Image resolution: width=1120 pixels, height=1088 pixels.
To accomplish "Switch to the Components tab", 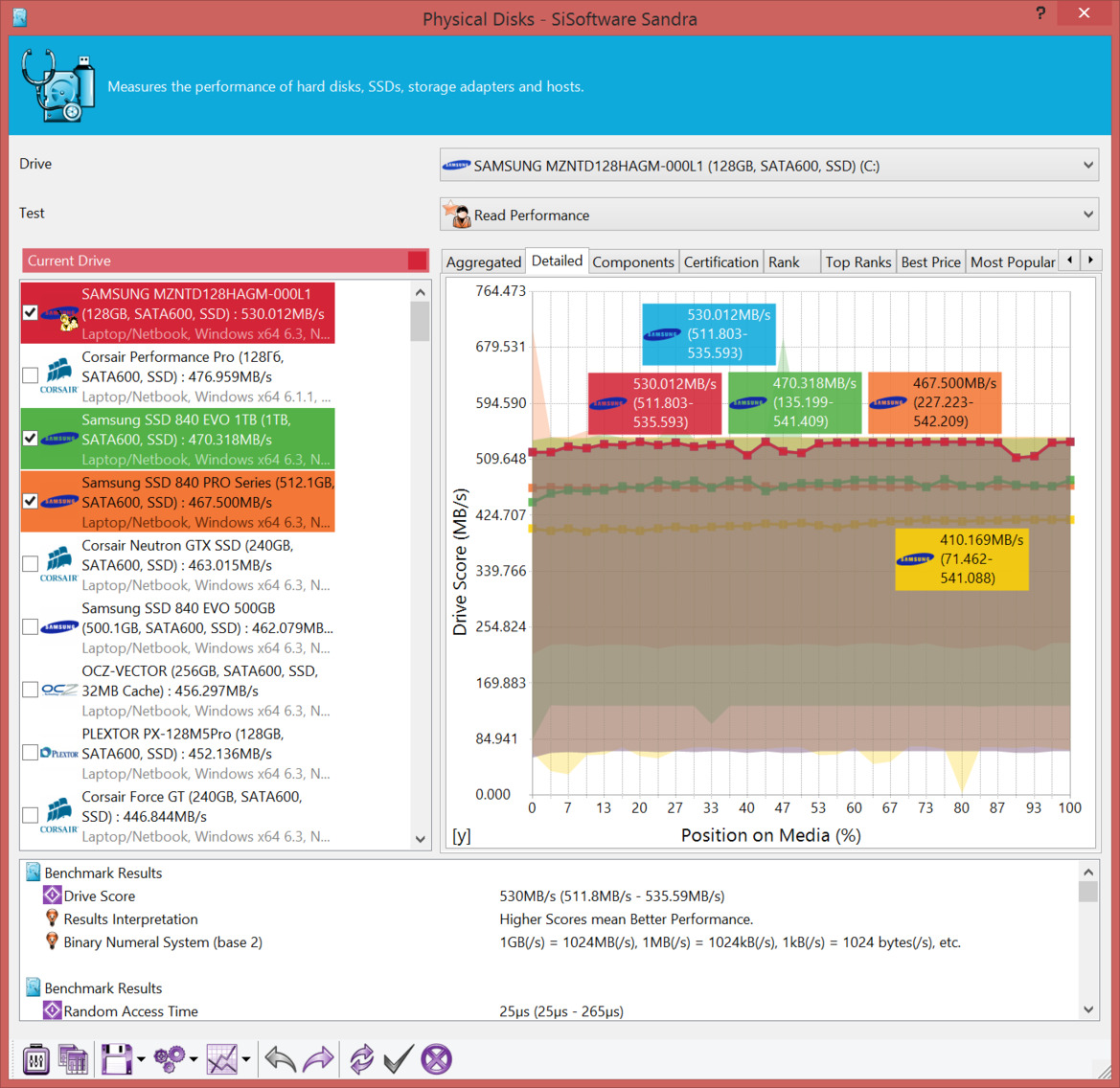I will [633, 262].
